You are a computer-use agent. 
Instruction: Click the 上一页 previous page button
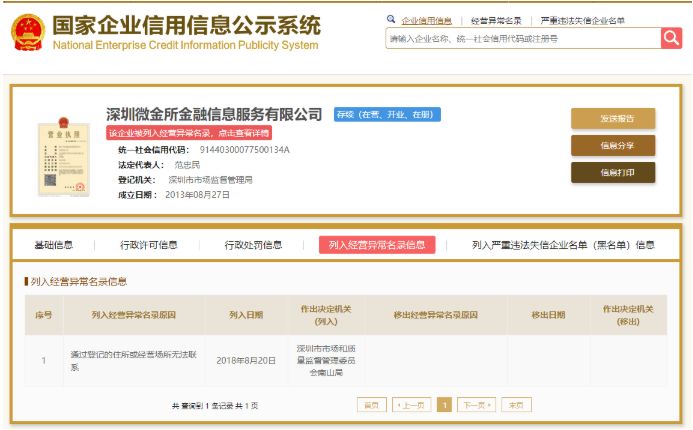(x=411, y=405)
